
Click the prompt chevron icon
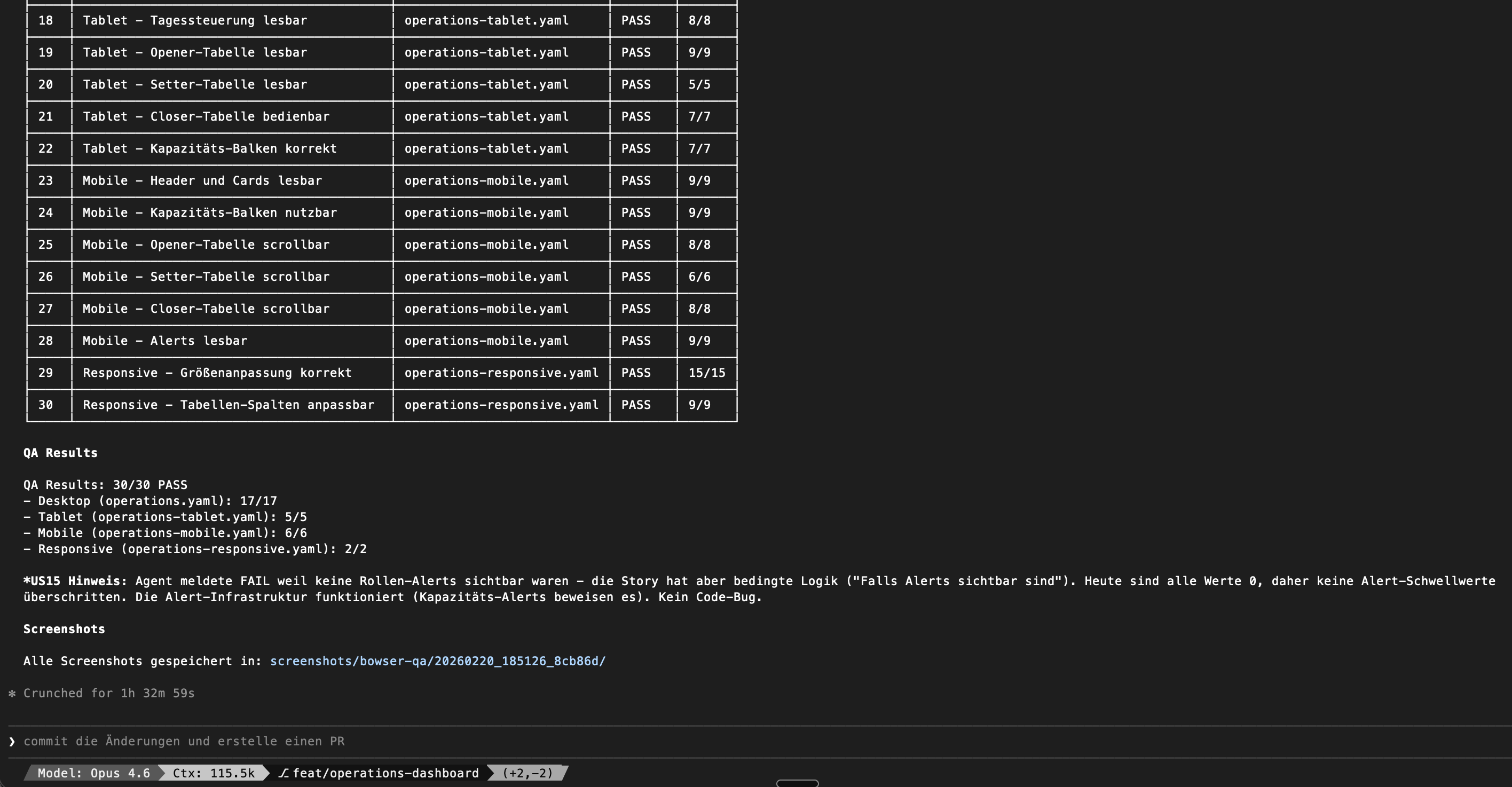point(12,742)
